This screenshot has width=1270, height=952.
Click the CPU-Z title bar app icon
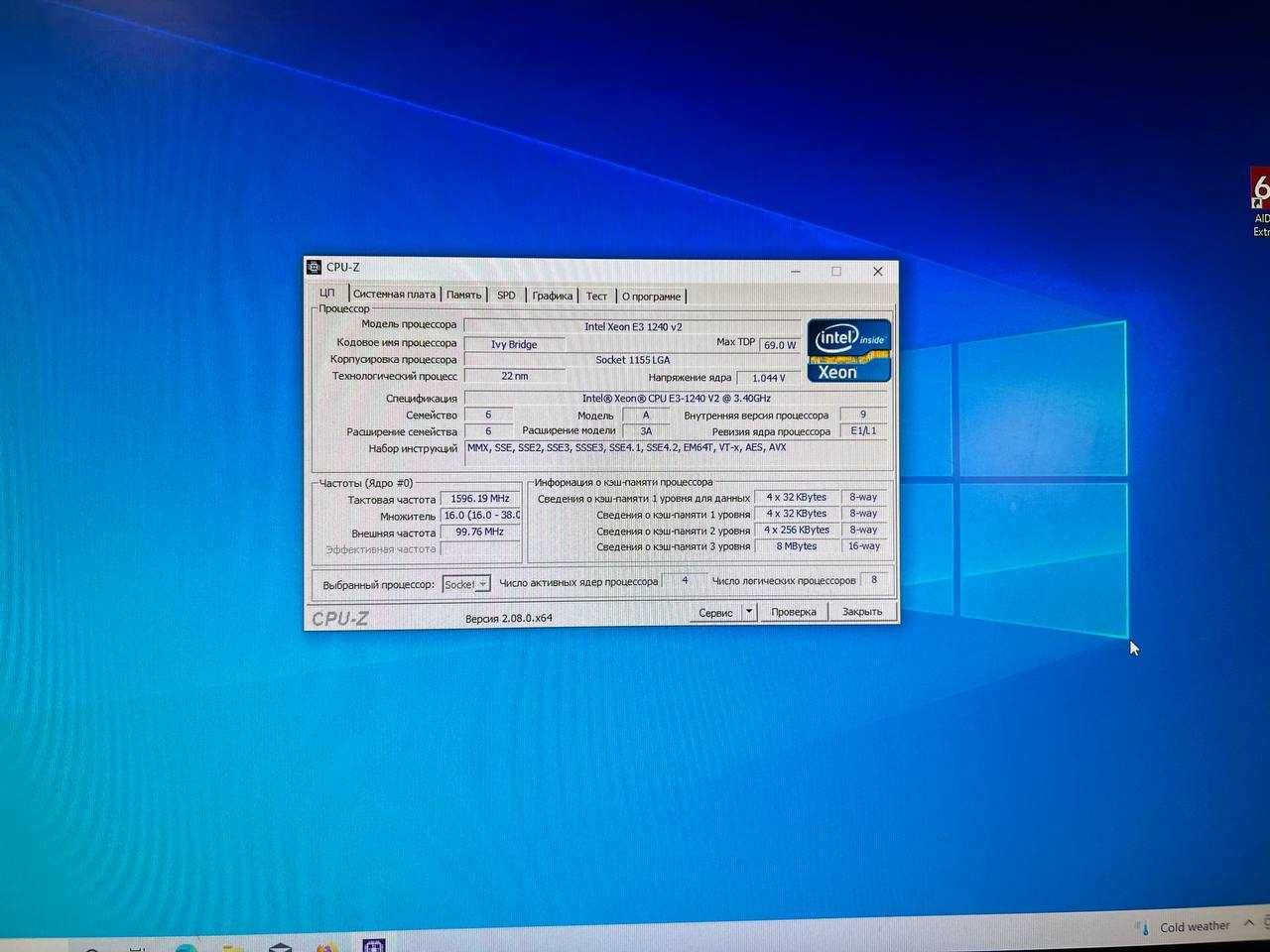[x=315, y=267]
